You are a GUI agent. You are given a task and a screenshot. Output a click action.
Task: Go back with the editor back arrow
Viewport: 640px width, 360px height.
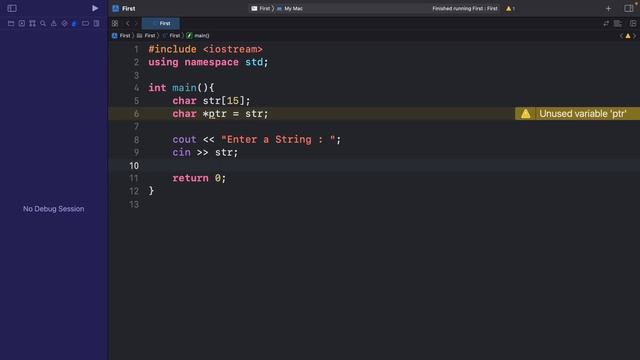coord(127,24)
